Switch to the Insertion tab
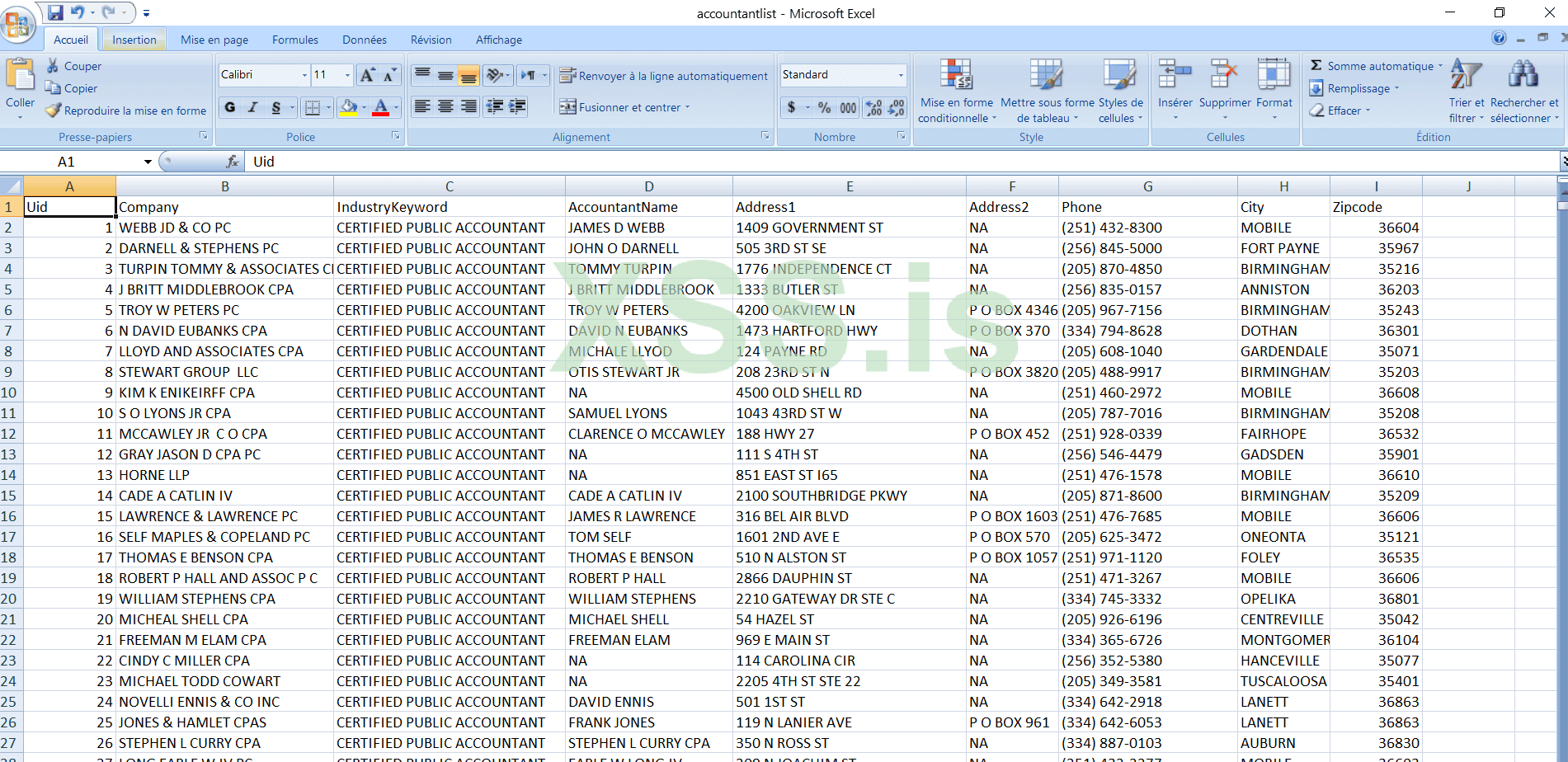The height and width of the screenshot is (762, 1568). click(134, 40)
